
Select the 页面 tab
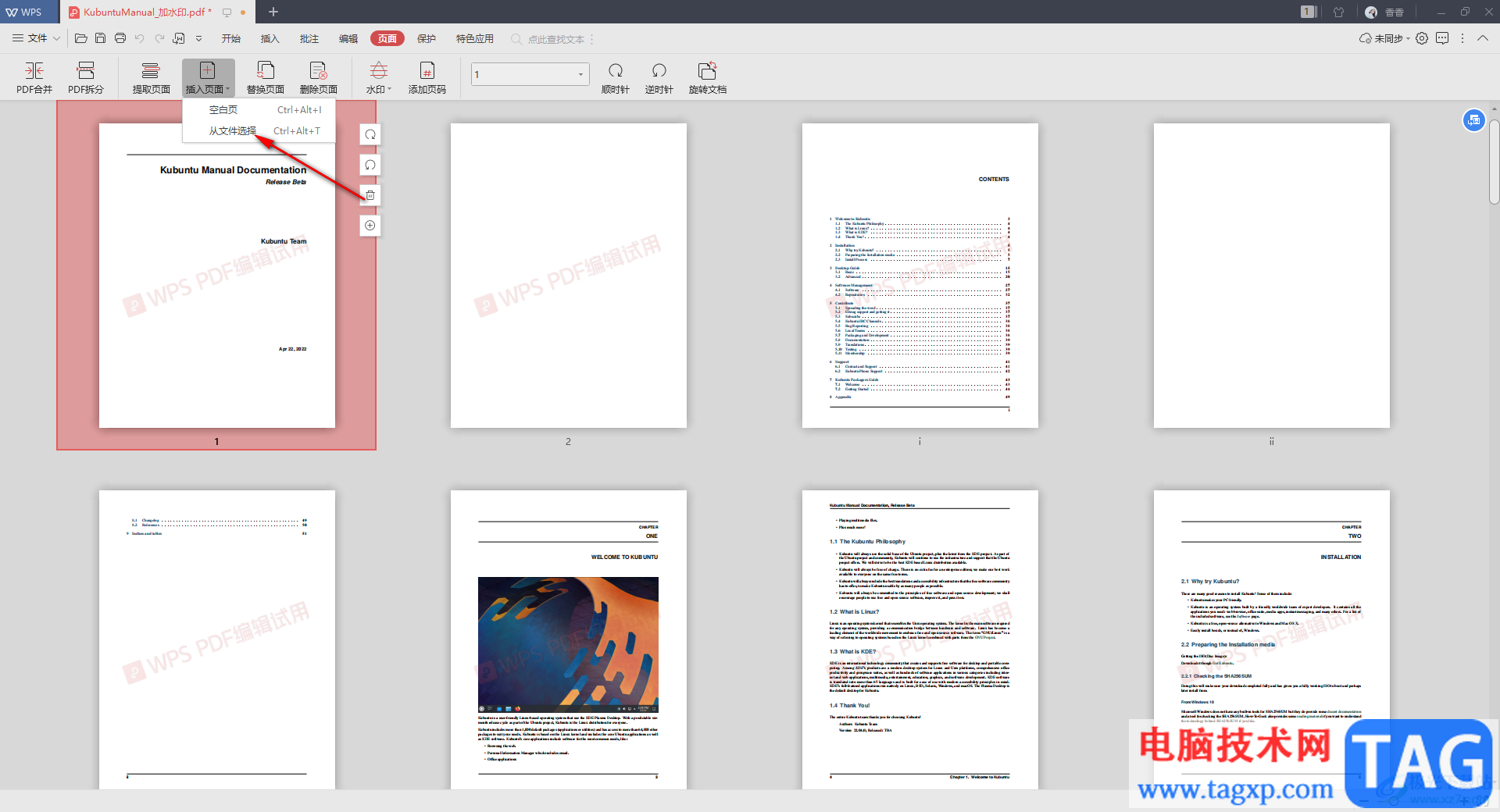387,38
